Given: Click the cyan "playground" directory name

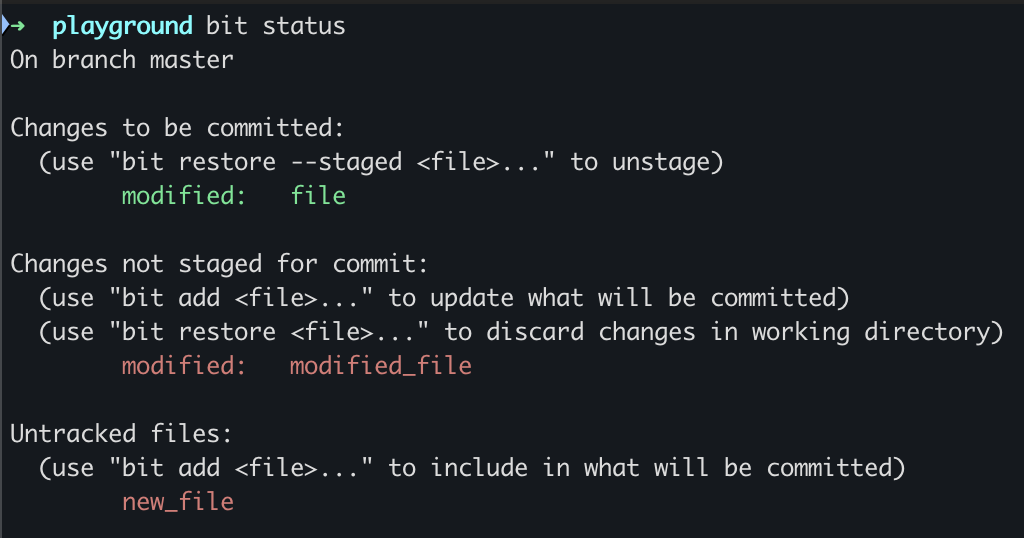Looking at the screenshot, I should pos(122,26).
